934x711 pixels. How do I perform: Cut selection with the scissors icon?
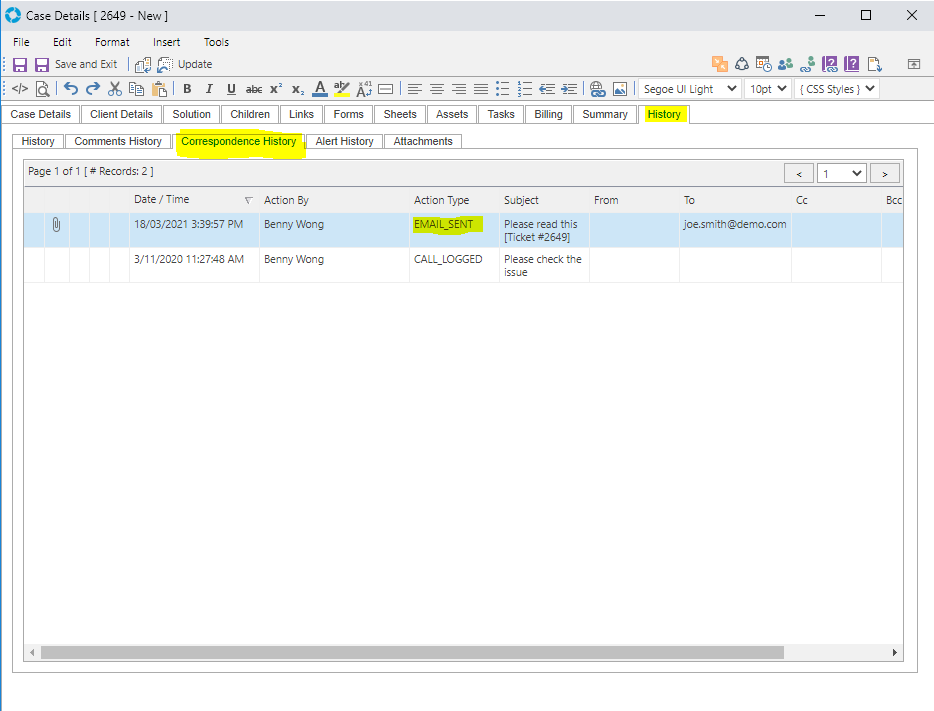(x=114, y=89)
